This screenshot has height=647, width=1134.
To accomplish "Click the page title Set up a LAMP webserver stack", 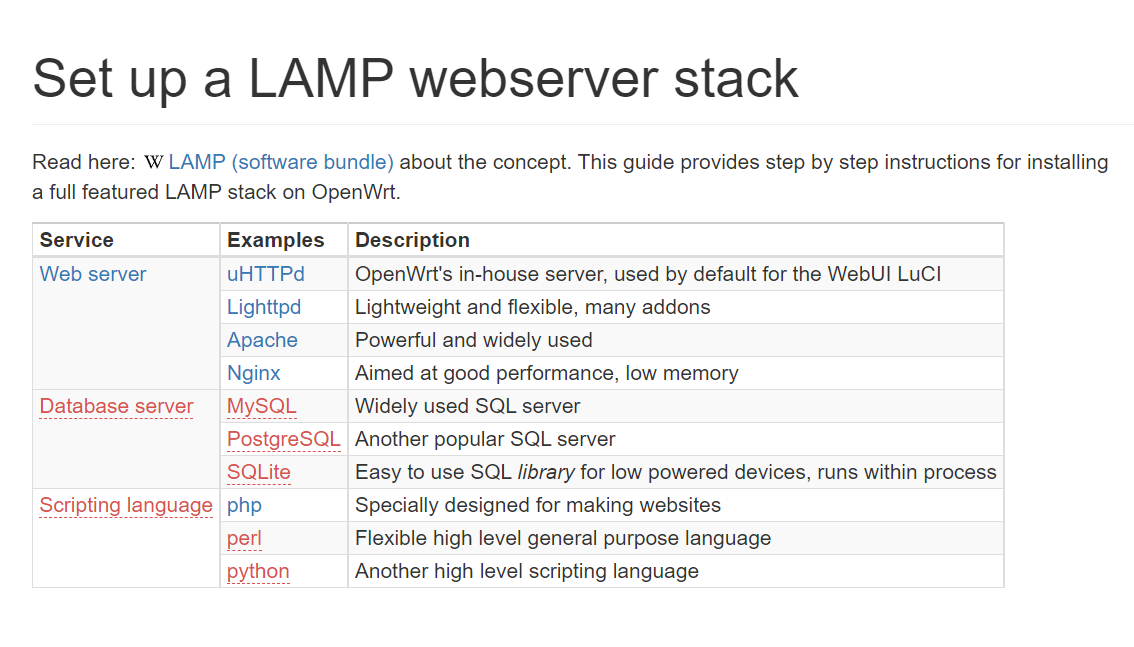I will click(x=415, y=79).
